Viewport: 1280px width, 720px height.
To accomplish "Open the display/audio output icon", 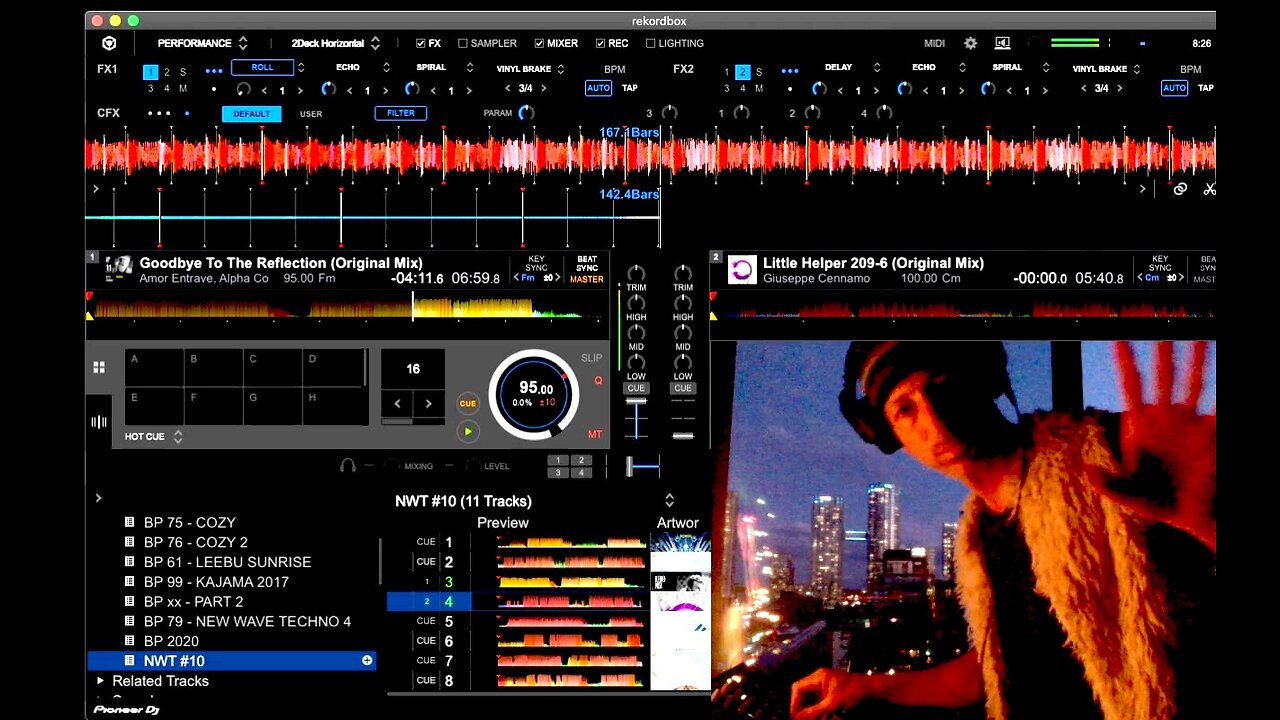I will tap(1002, 43).
